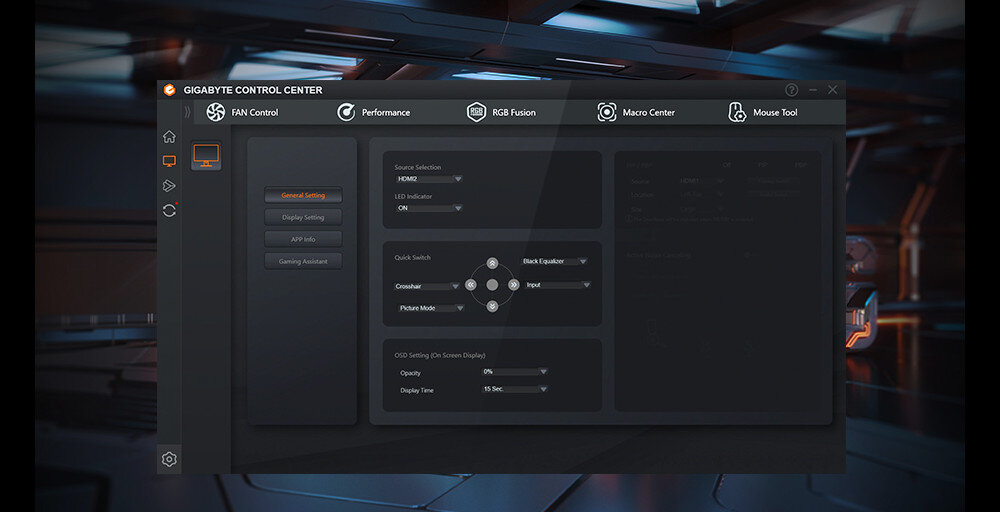Click the Display Time label

(417, 390)
